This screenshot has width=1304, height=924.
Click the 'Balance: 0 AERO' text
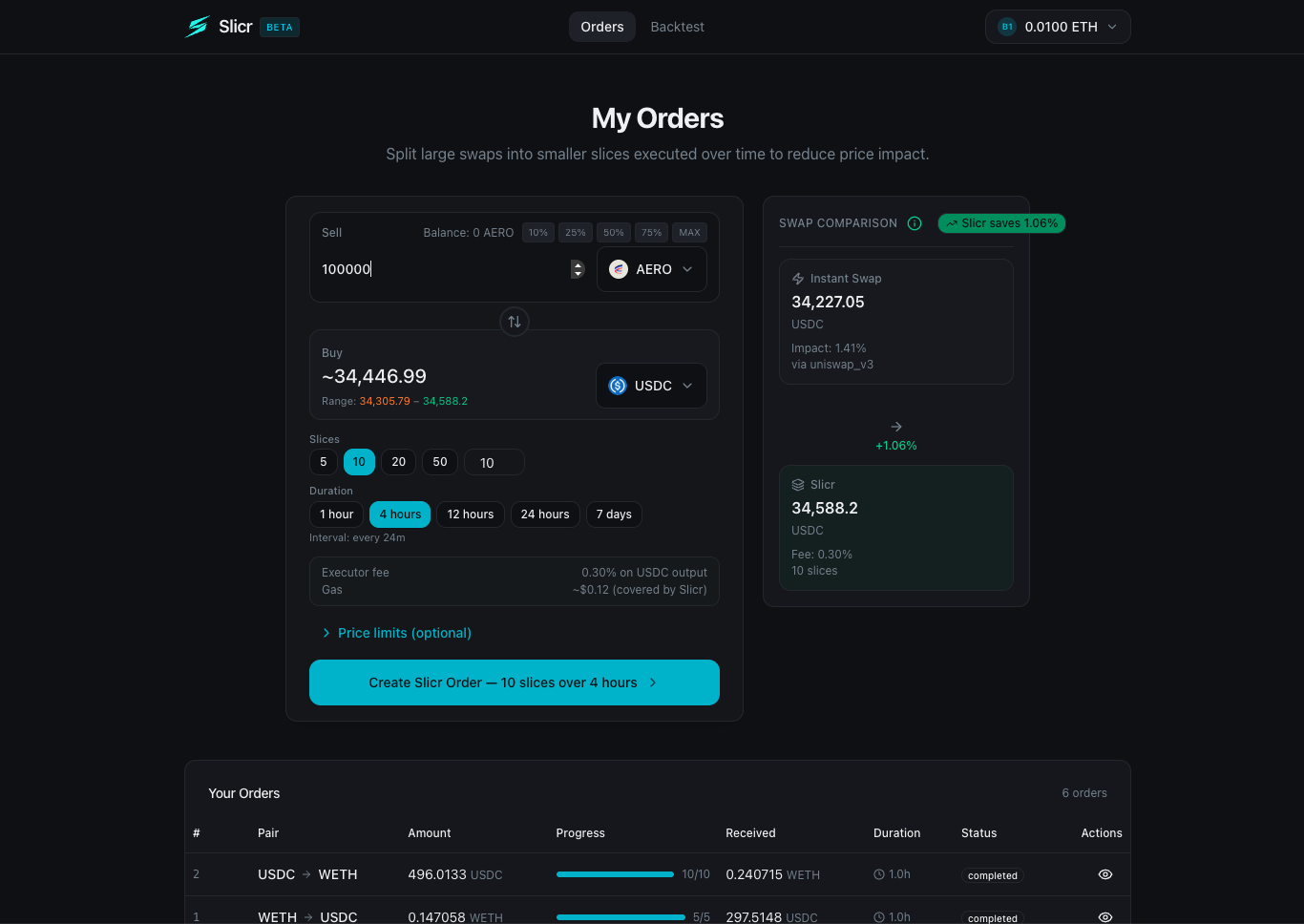click(x=469, y=233)
